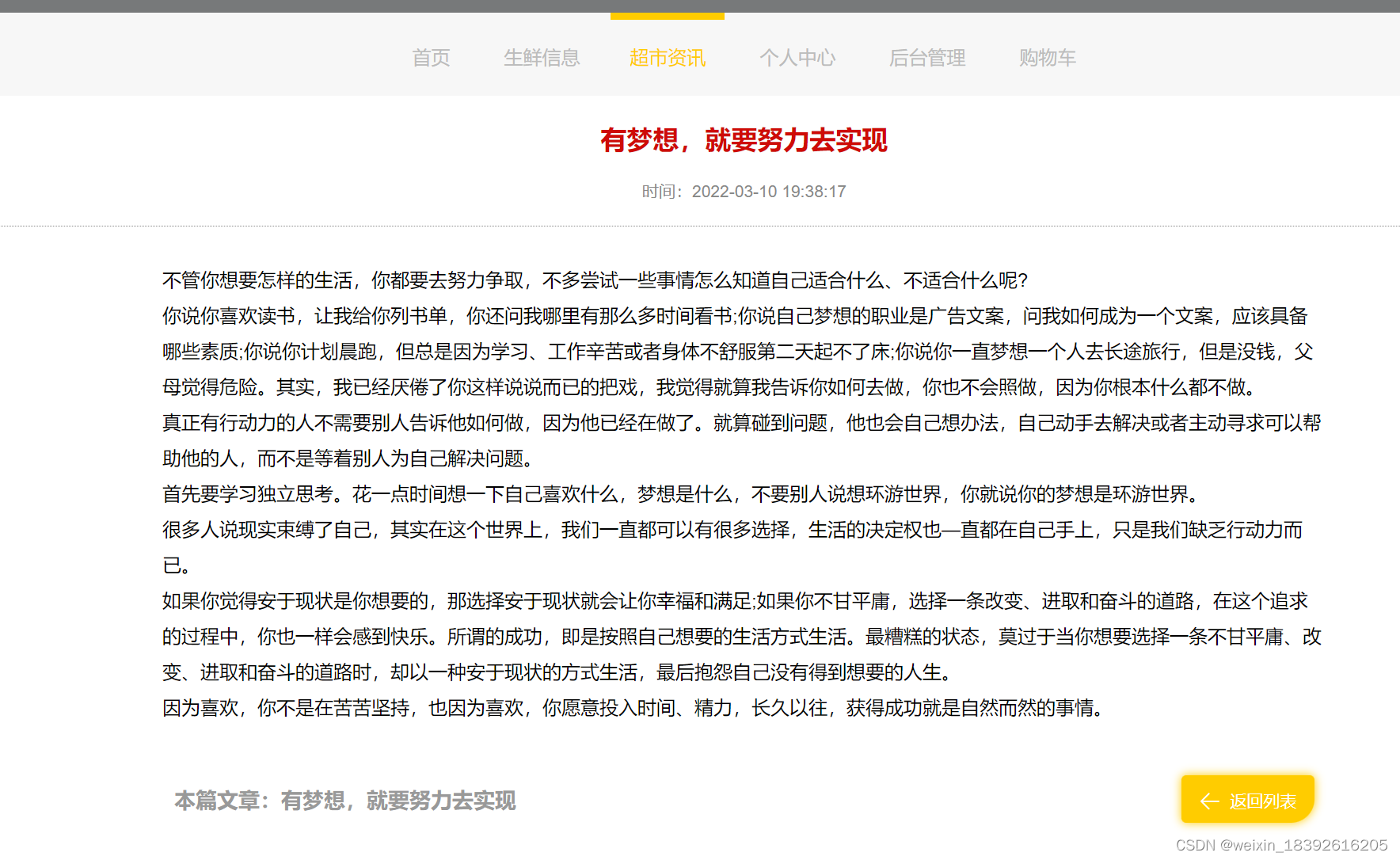Image resolution: width=1400 pixels, height=860 pixels.
Task: Open the 首页 navigation tab
Action: click(431, 58)
